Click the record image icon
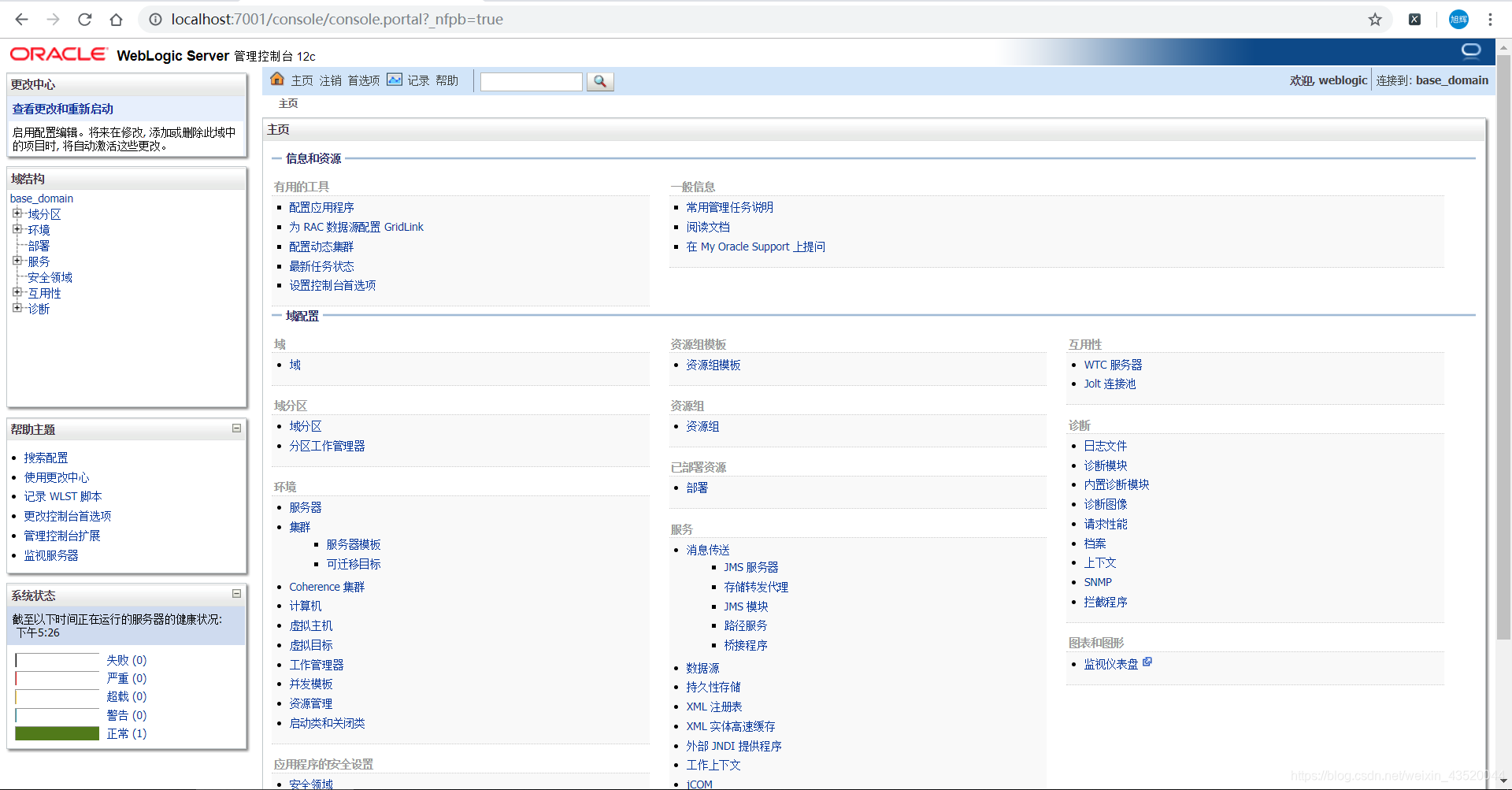Viewport: 1512px width, 790px height. tap(395, 80)
